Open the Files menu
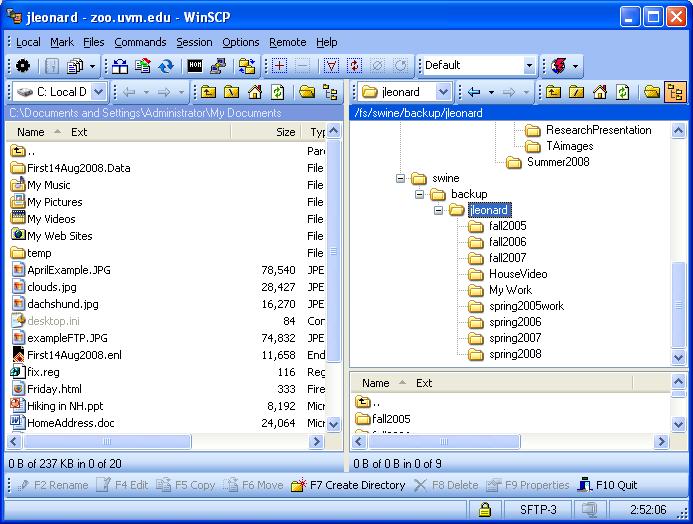693x524 pixels. [x=94, y=42]
